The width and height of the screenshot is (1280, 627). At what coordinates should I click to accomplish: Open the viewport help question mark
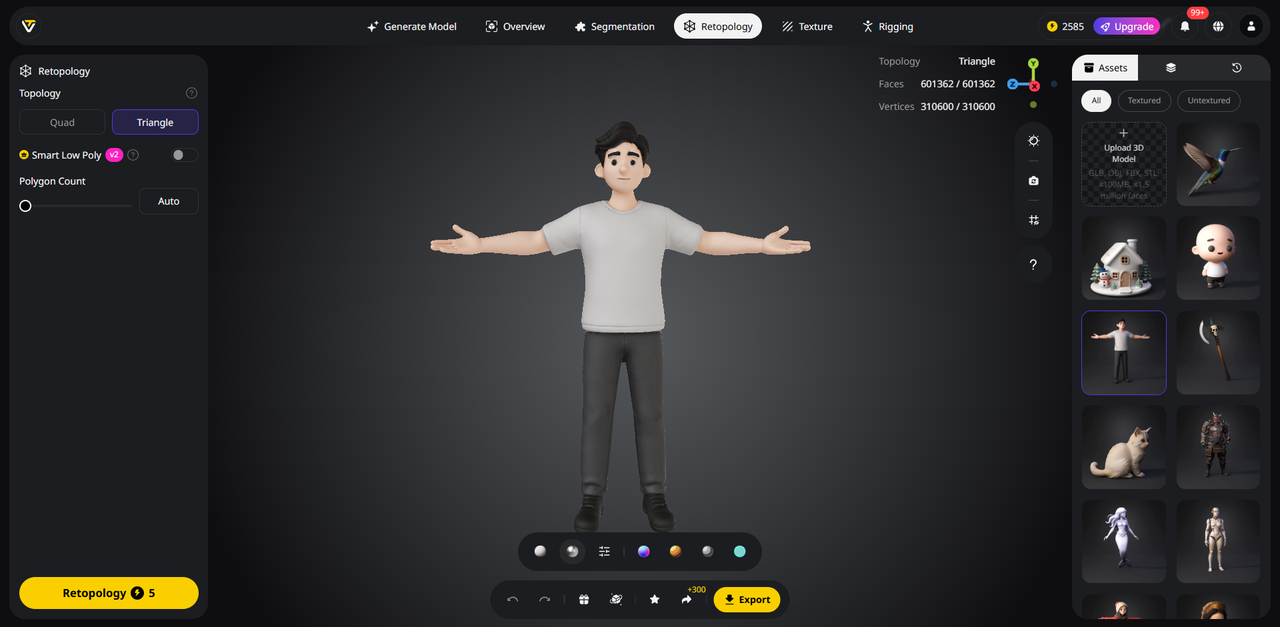click(x=1033, y=265)
